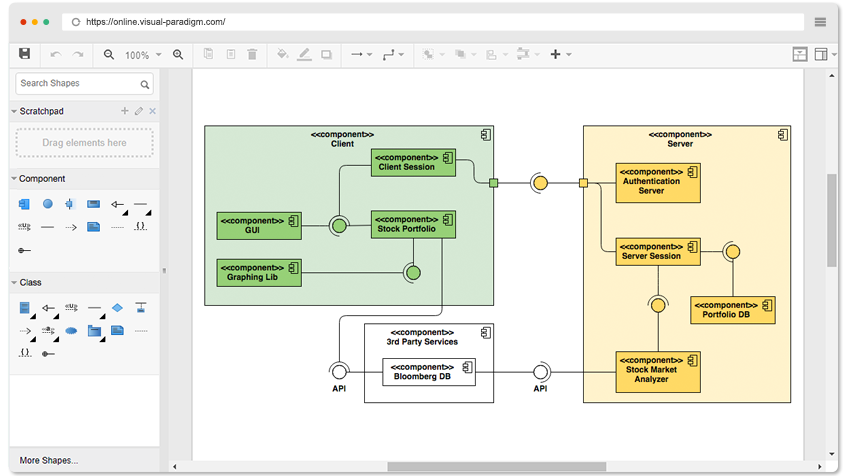Click the Undo arrow icon
848x476 pixels.
pyautogui.click(x=56, y=55)
